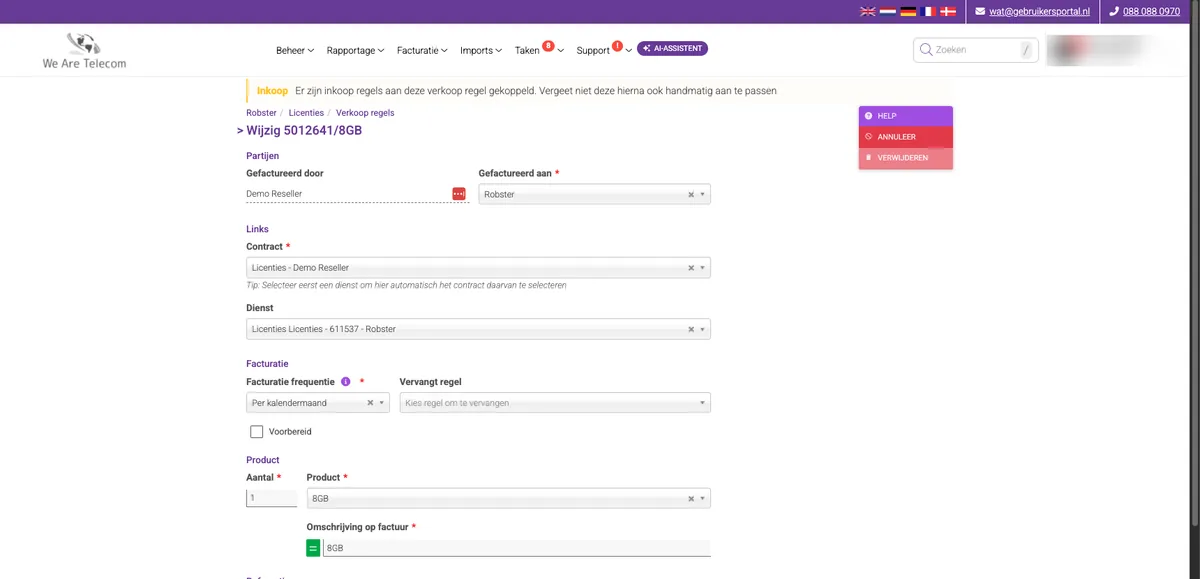Select the German flag language option

(908, 12)
